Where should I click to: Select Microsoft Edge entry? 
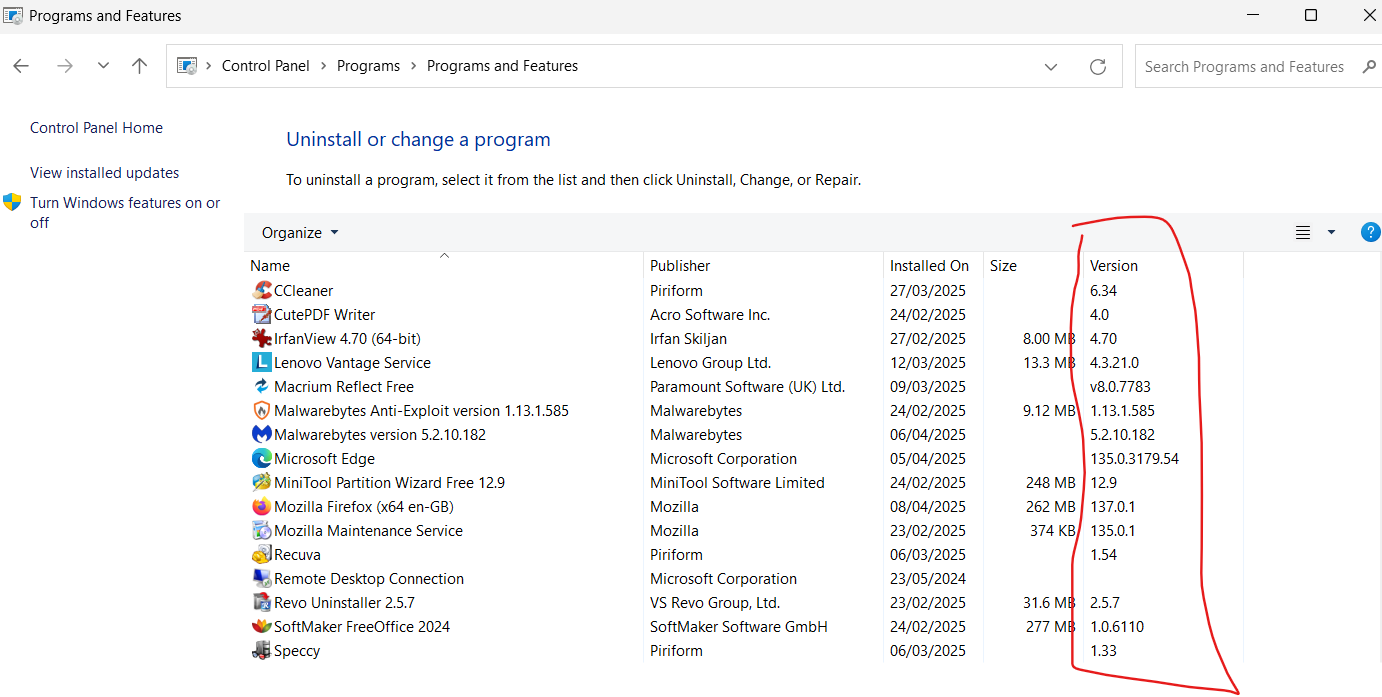[x=325, y=459]
